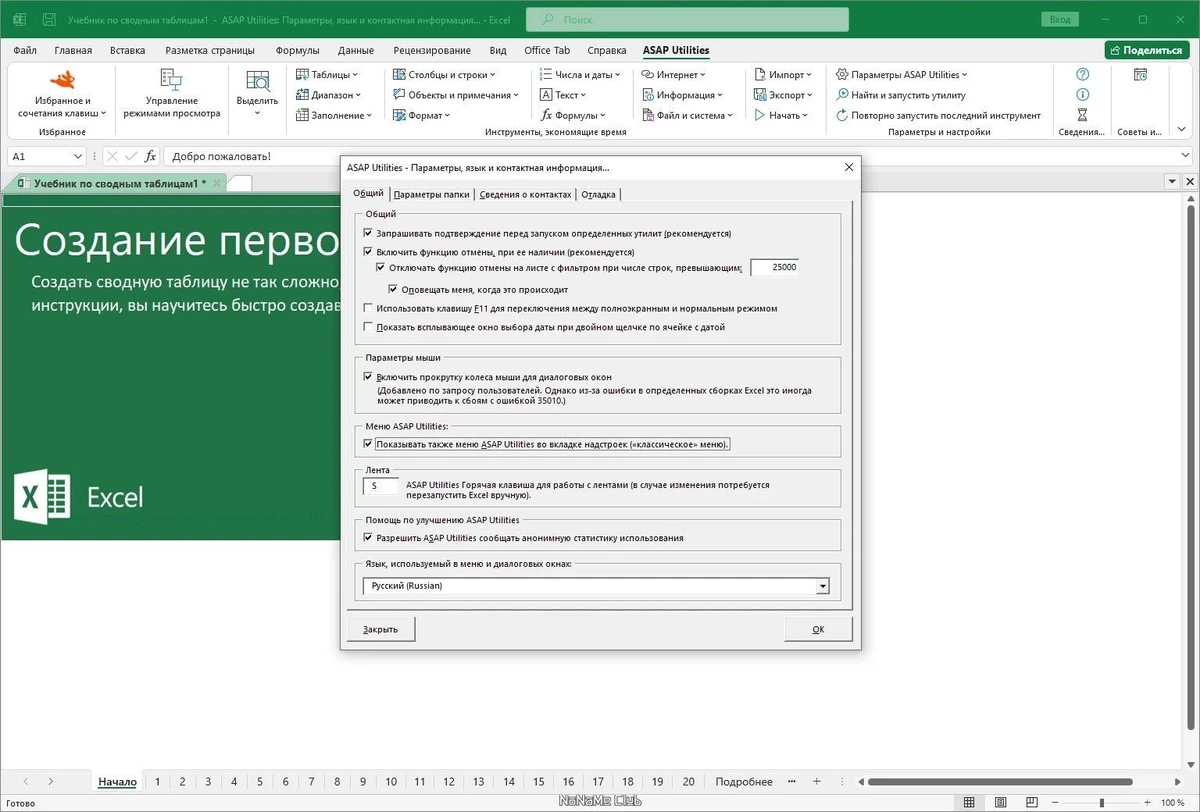This screenshot has width=1200, height=812.
Task: Open Импорт utilities menu
Action: point(783,74)
